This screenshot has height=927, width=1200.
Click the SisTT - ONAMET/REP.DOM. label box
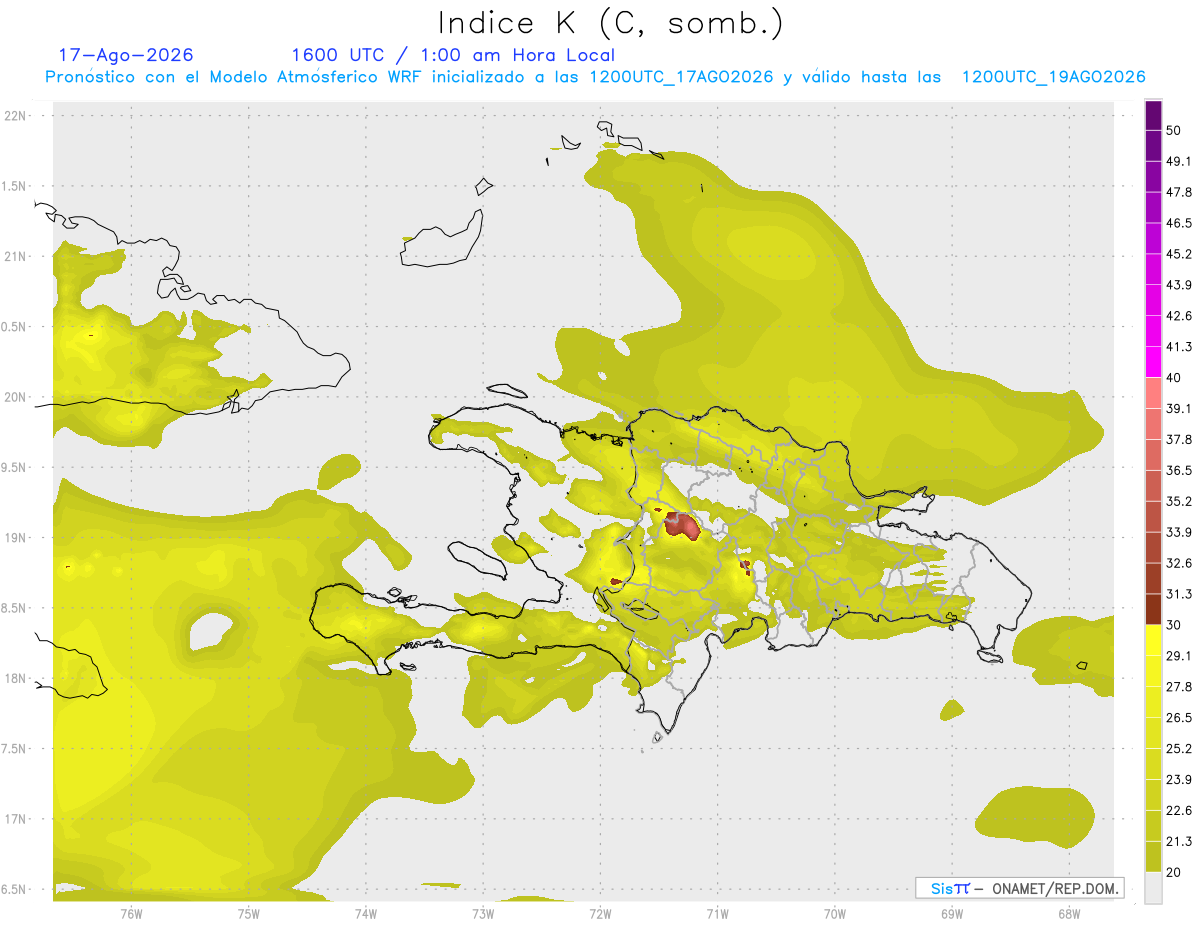[x=1020, y=888]
